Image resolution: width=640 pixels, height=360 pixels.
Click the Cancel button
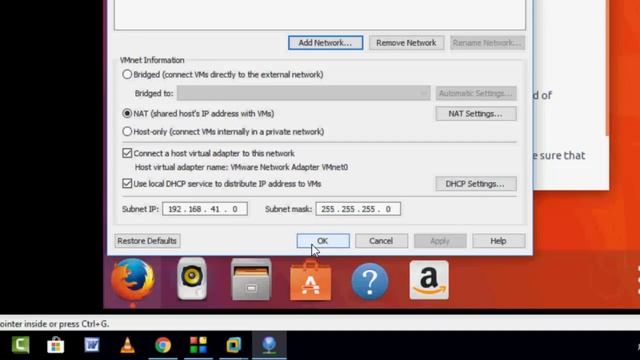tap(381, 241)
